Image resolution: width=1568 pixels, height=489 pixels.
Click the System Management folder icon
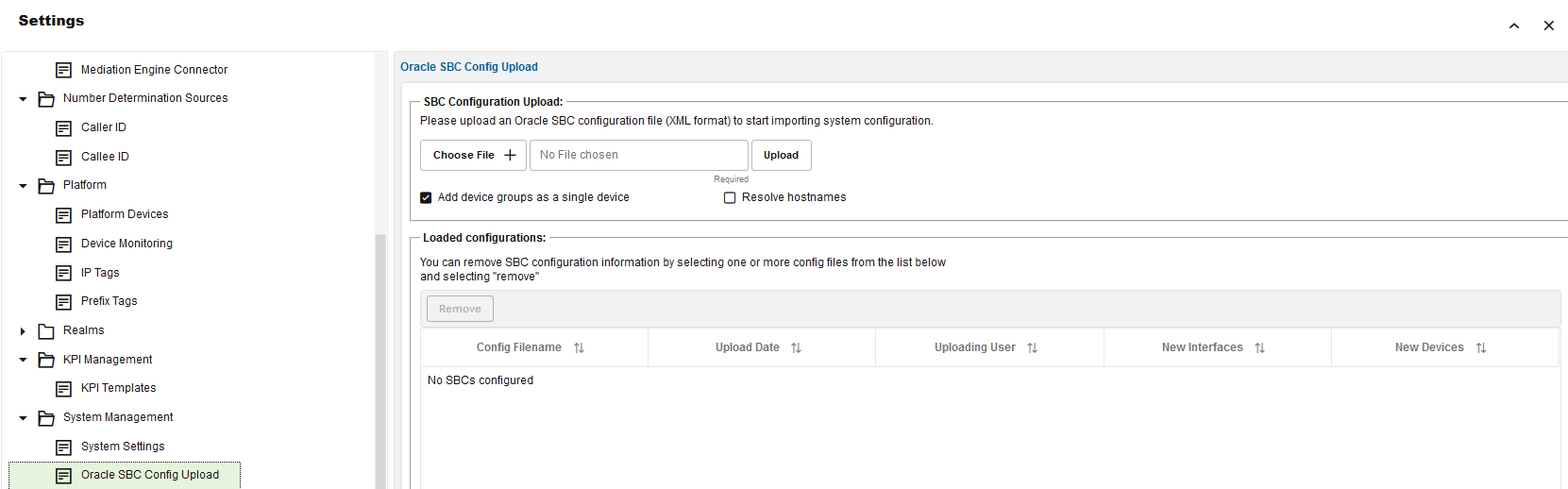point(45,418)
